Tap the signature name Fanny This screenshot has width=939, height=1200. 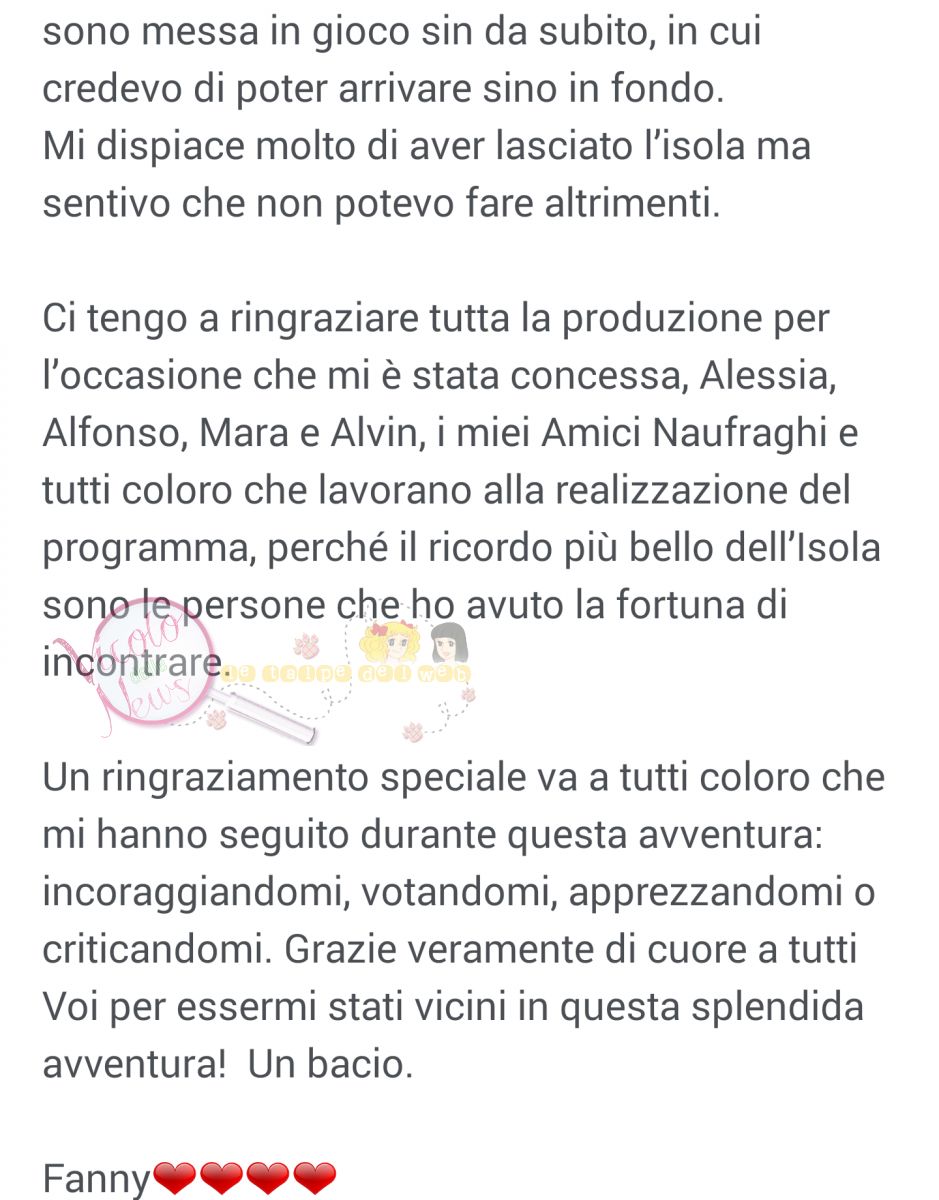point(97,1180)
